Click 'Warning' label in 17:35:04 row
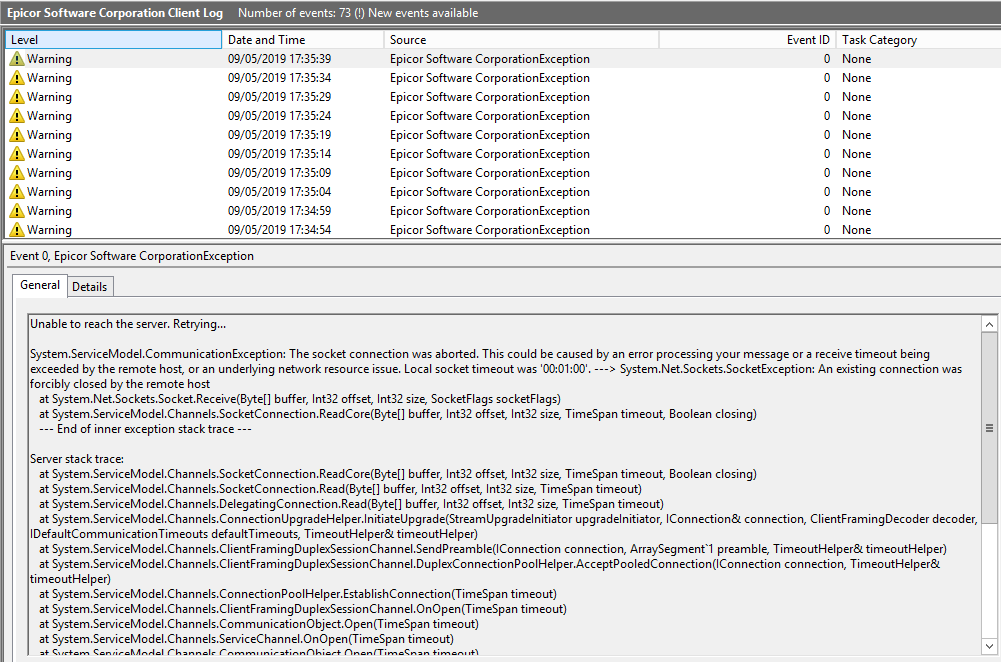Viewport: 1001px width, 662px height. click(x=49, y=192)
